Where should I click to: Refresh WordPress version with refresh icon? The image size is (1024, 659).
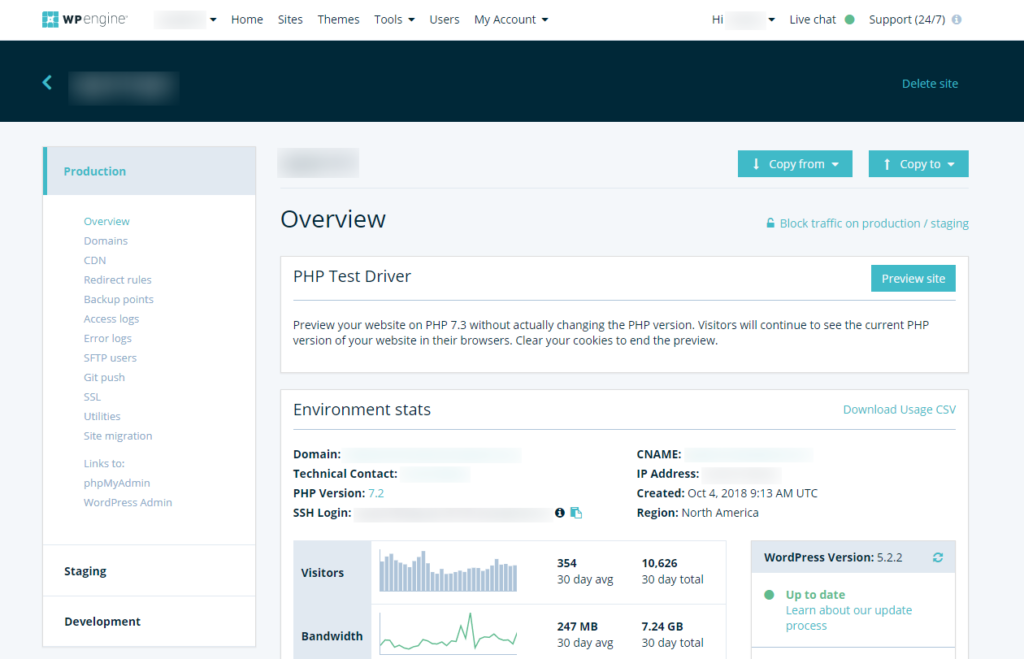point(937,557)
